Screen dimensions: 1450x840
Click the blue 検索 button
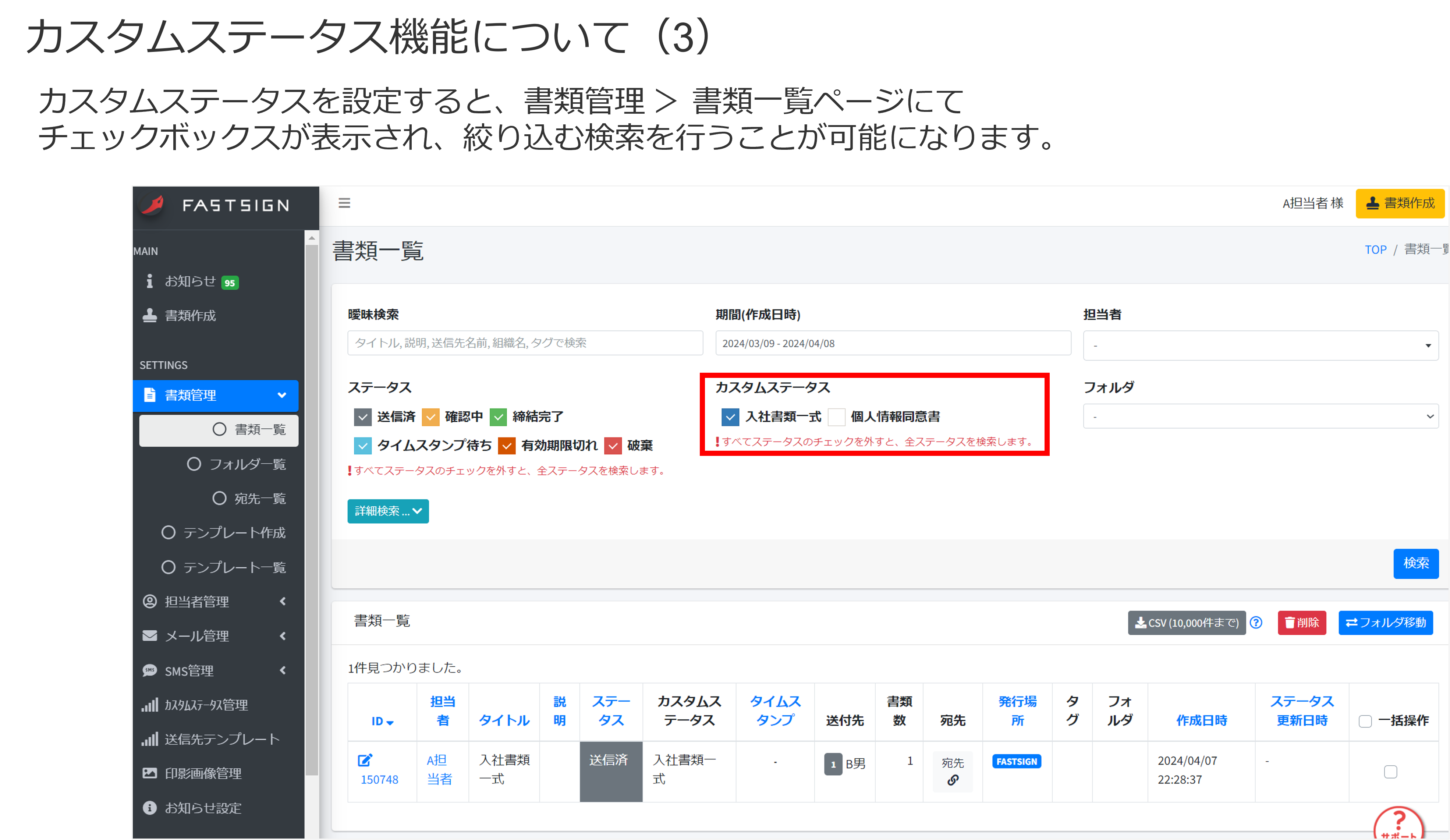point(1415,563)
